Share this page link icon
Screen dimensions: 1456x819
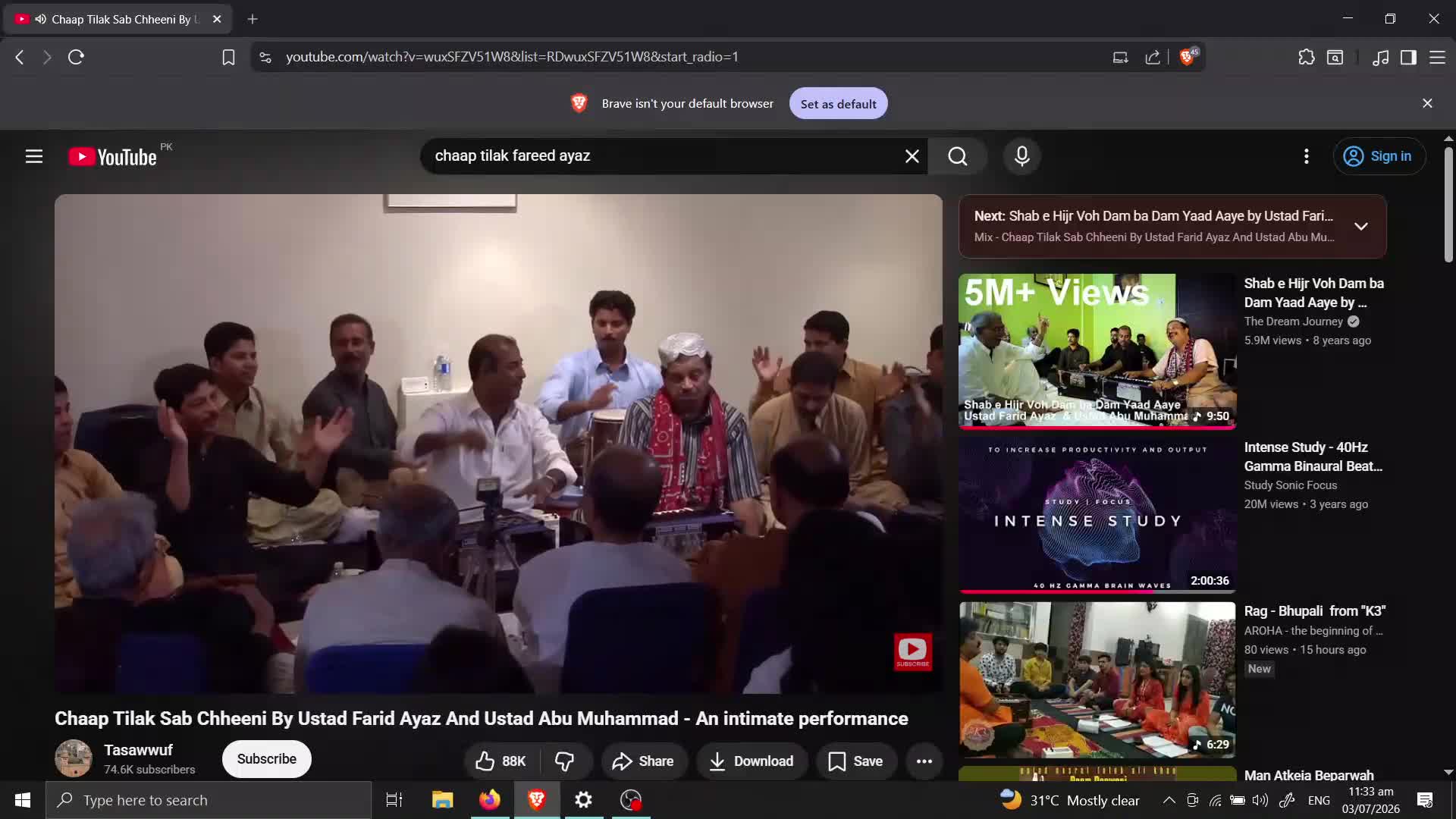click(x=1153, y=57)
